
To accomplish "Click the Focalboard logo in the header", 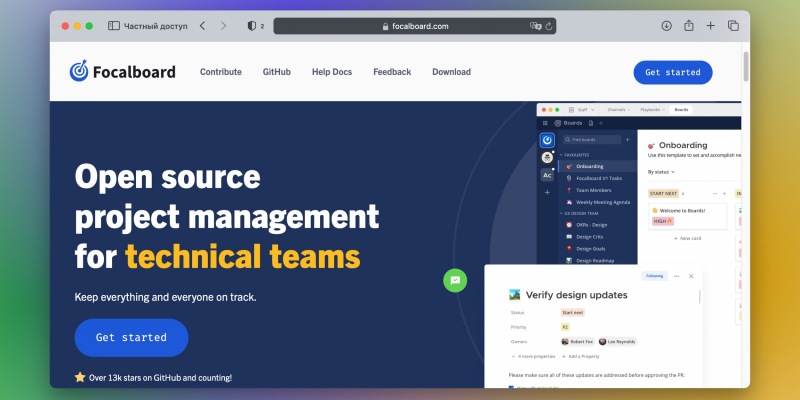I will tap(122, 72).
